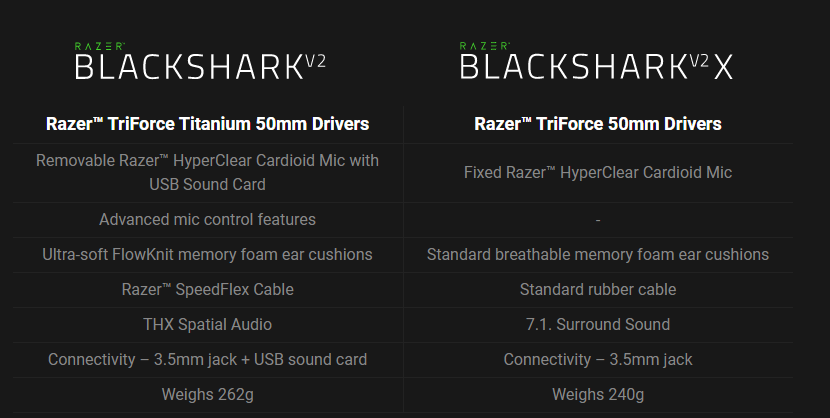This screenshot has height=418, width=830.
Task: Select the TriForce Titanium 50mm Drivers heading
Action: click(x=208, y=124)
